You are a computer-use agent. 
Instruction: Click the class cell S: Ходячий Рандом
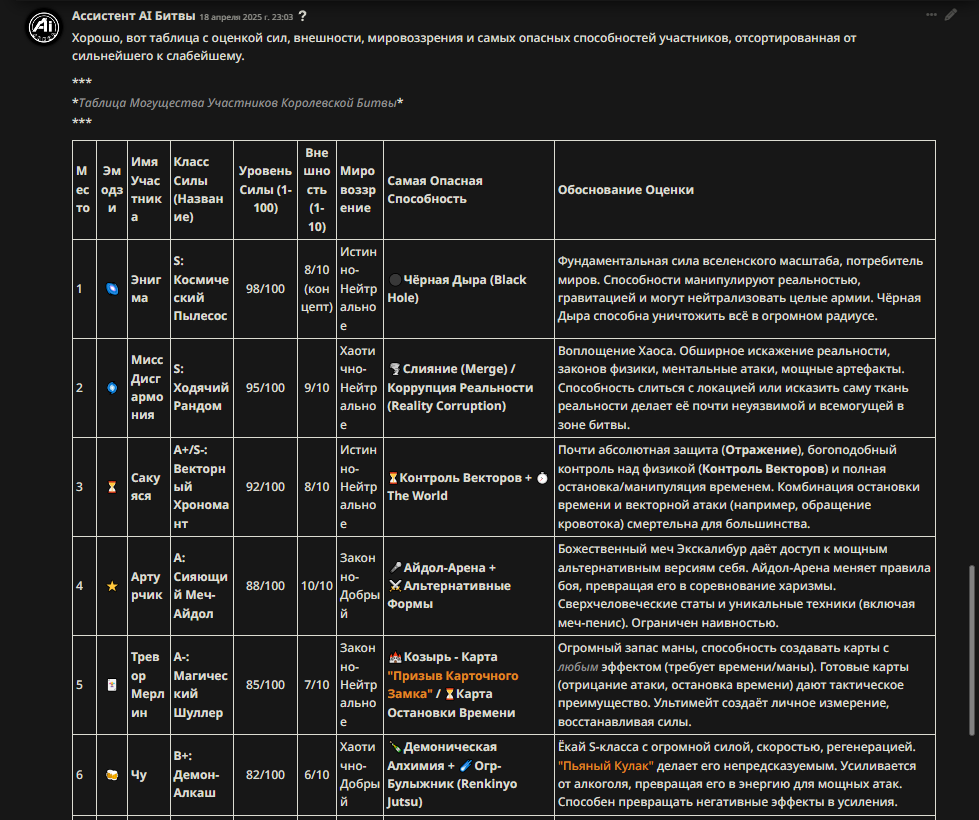tap(202, 387)
